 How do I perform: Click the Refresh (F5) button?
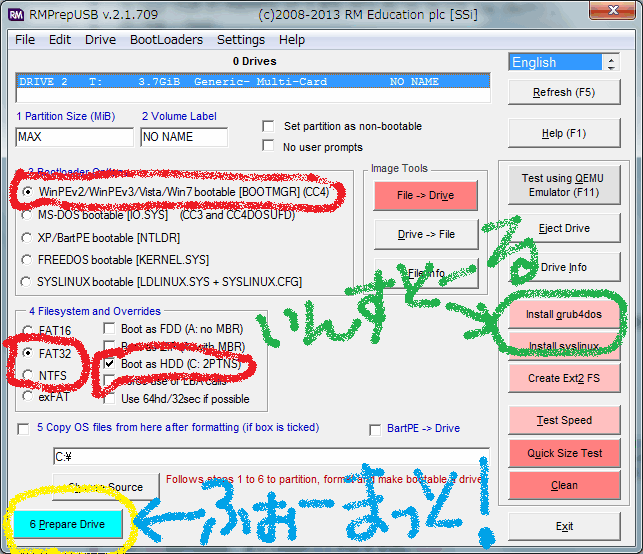(564, 92)
